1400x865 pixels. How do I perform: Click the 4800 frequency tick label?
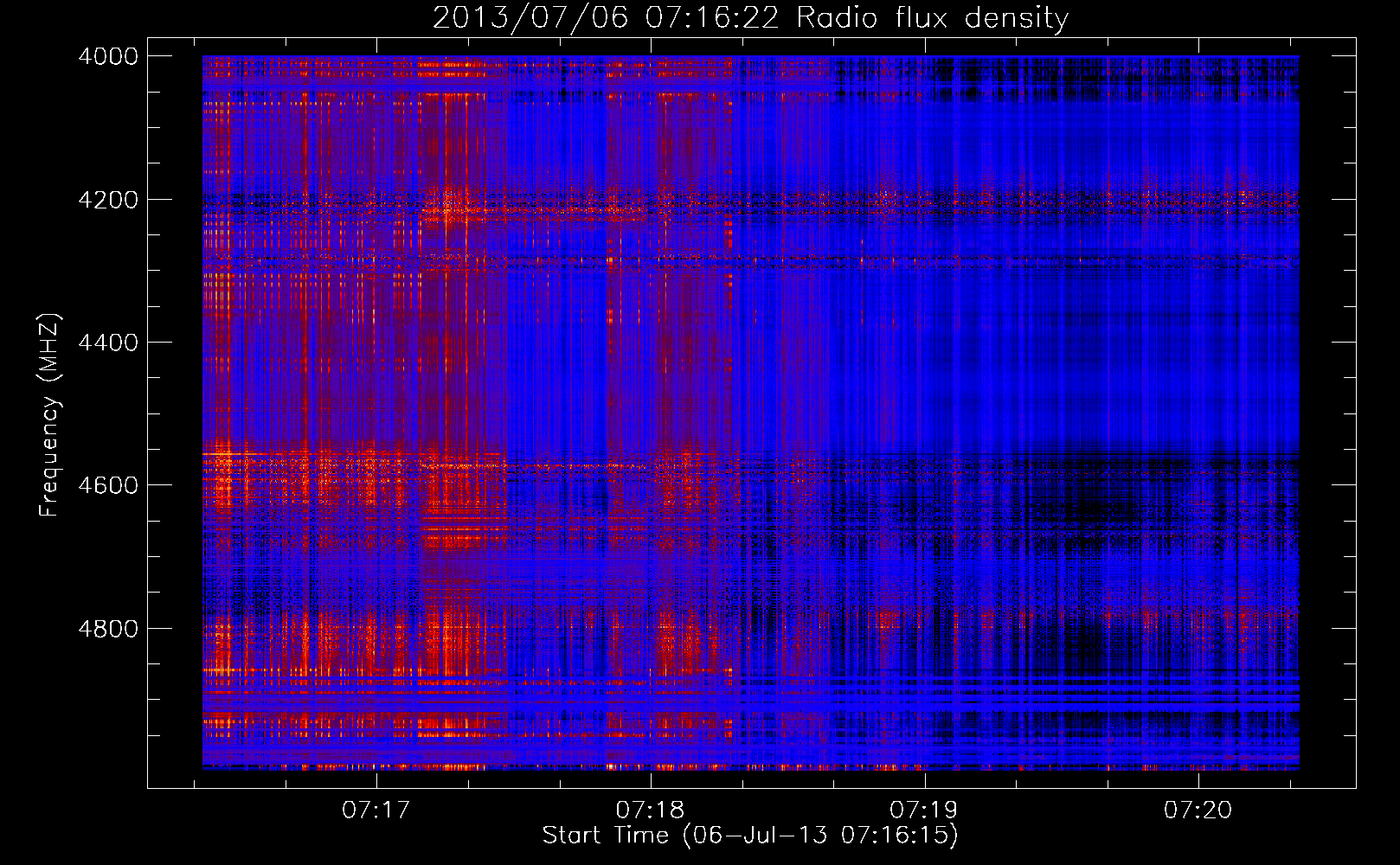[108, 629]
